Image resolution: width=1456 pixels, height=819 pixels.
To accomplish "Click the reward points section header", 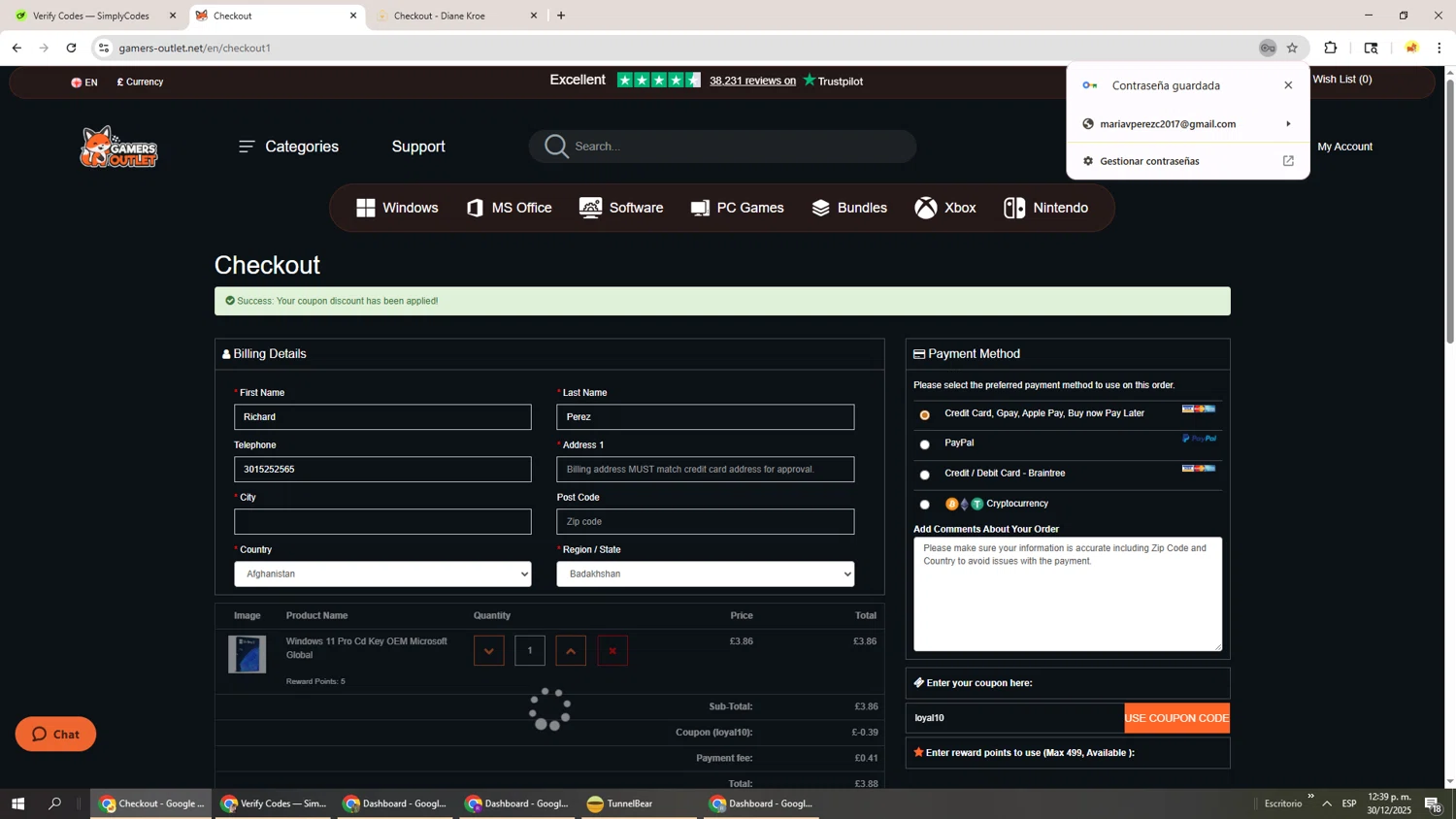I will pyautogui.click(x=1068, y=753).
